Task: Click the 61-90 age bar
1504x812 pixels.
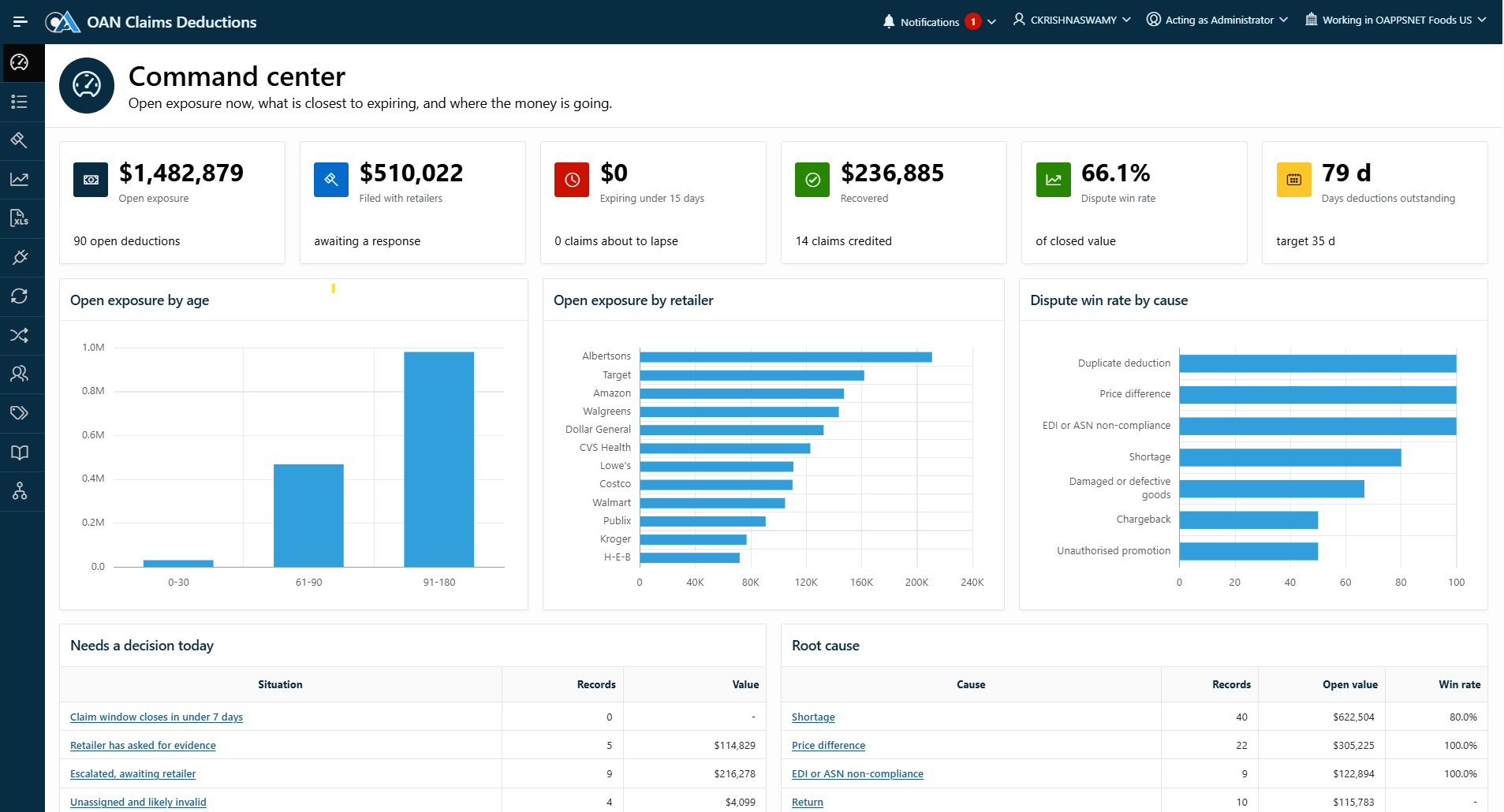Action: pos(308,516)
